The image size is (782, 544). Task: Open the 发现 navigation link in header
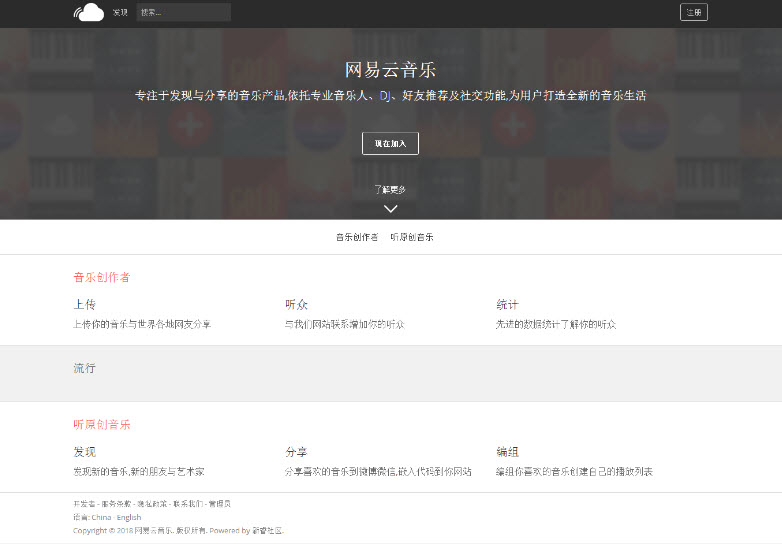click(120, 12)
